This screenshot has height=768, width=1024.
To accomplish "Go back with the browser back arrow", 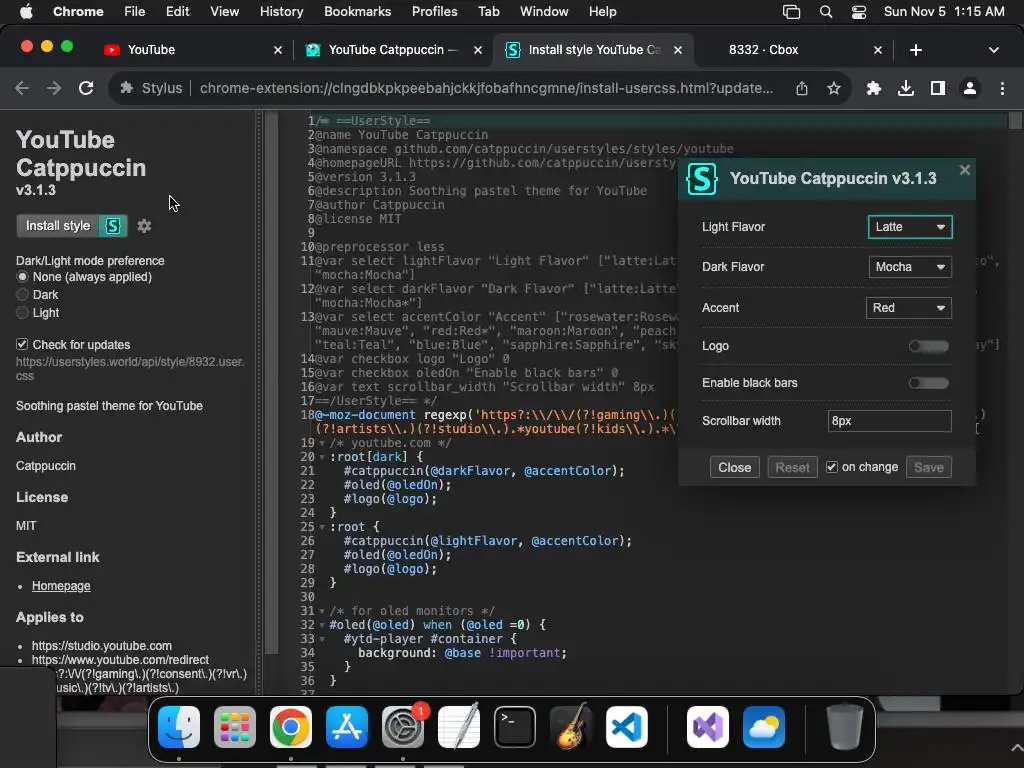I will (22, 88).
